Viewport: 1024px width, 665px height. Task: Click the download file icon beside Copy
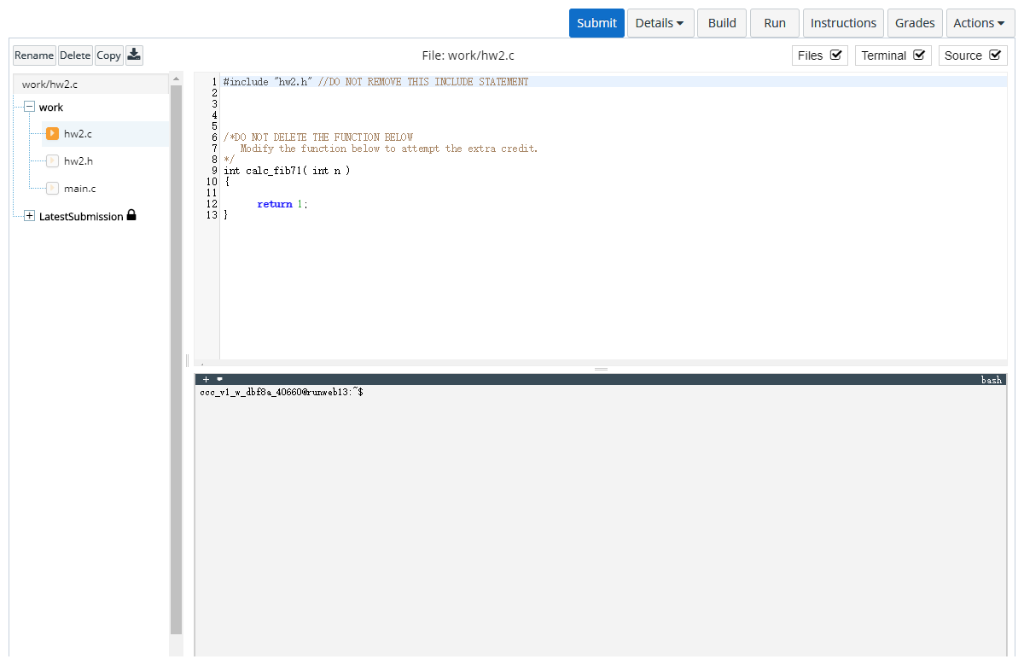point(133,55)
